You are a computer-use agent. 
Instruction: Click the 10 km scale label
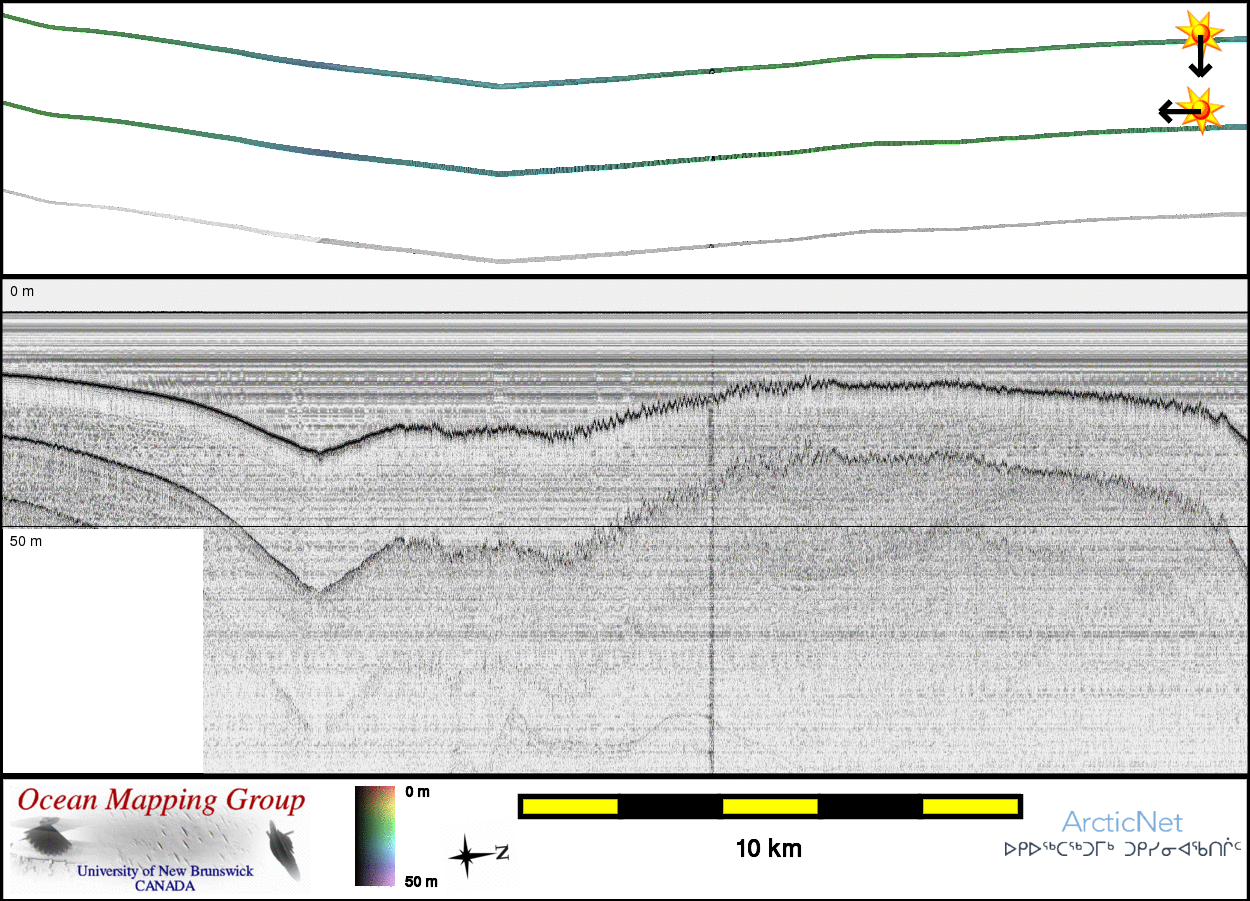(769, 849)
